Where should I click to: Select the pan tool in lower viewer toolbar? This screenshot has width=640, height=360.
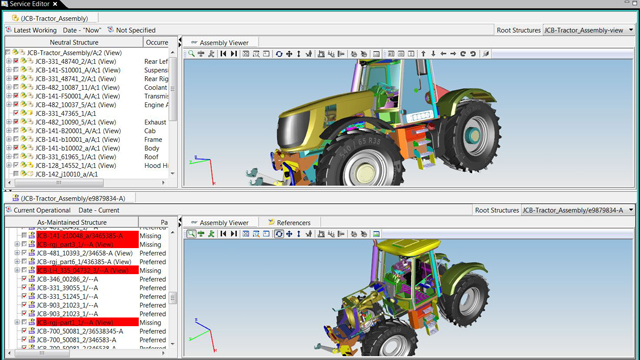tap(289, 234)
